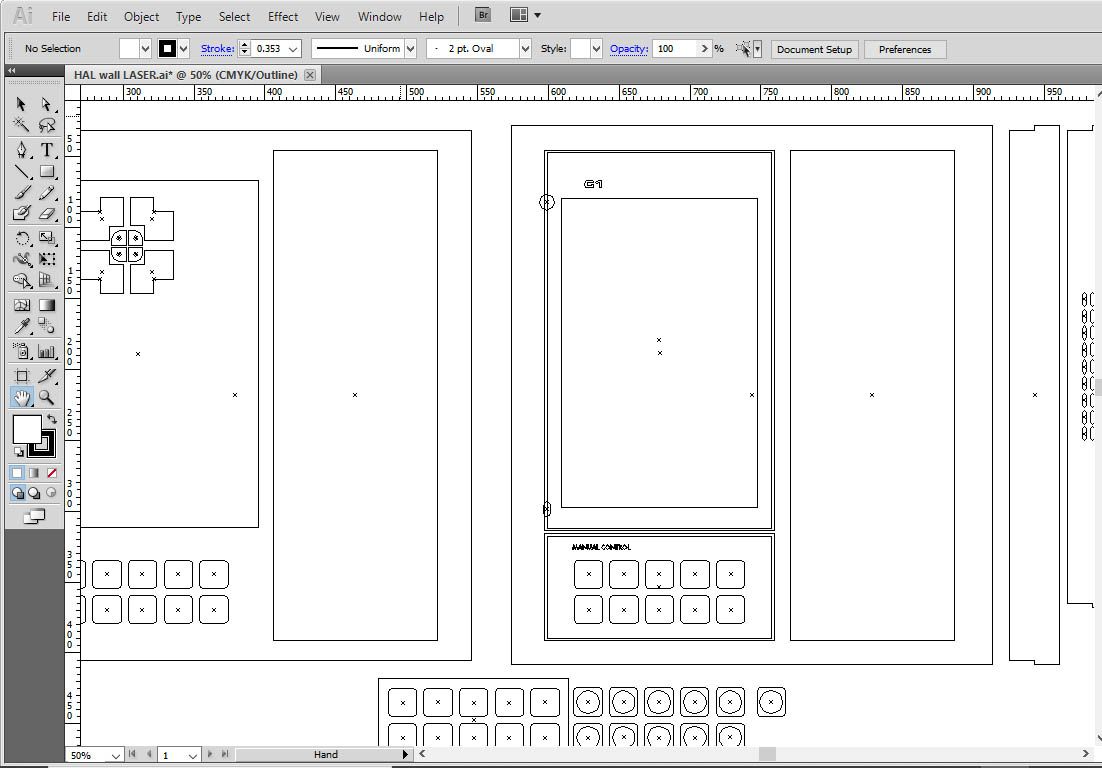Viewport: 1102px width, 768px height.
Task: Open Preferences from the control bar
Action: 905,49
